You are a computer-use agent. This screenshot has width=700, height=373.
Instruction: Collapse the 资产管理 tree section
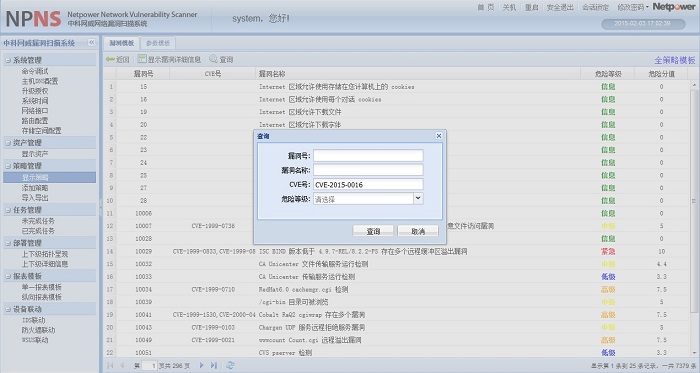point(8,143)
